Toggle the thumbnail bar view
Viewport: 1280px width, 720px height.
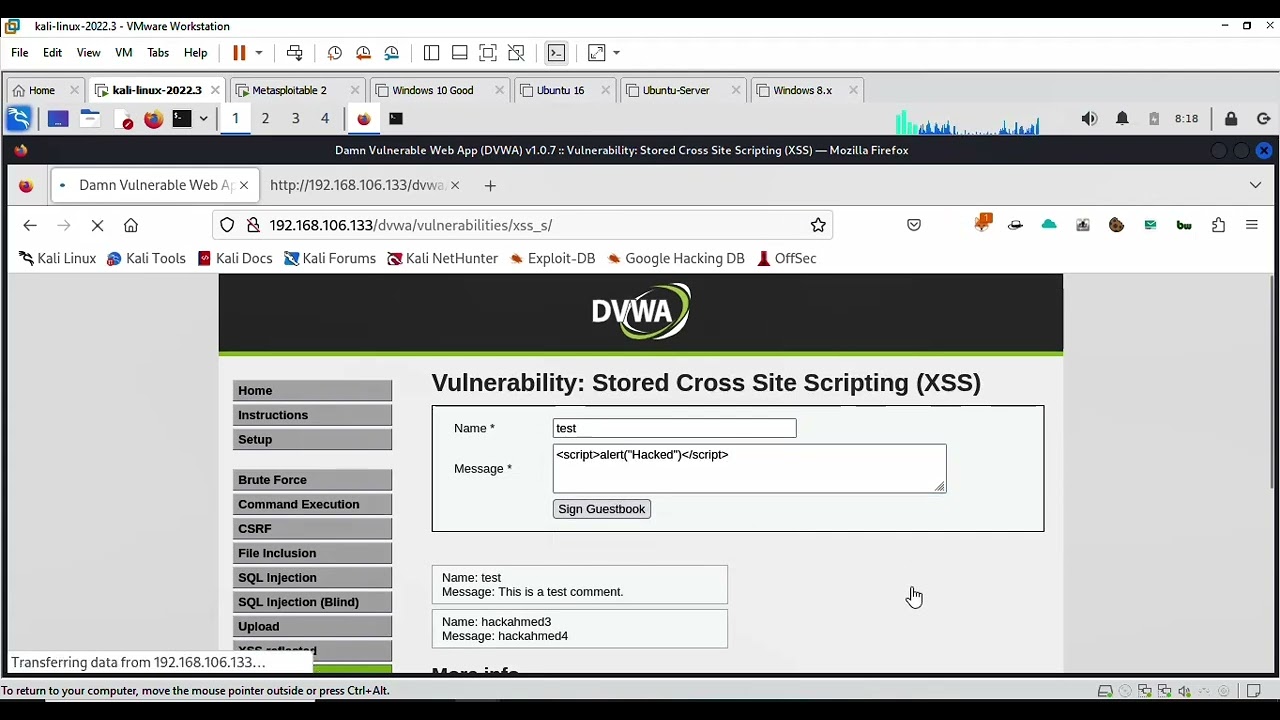(459, 53)
